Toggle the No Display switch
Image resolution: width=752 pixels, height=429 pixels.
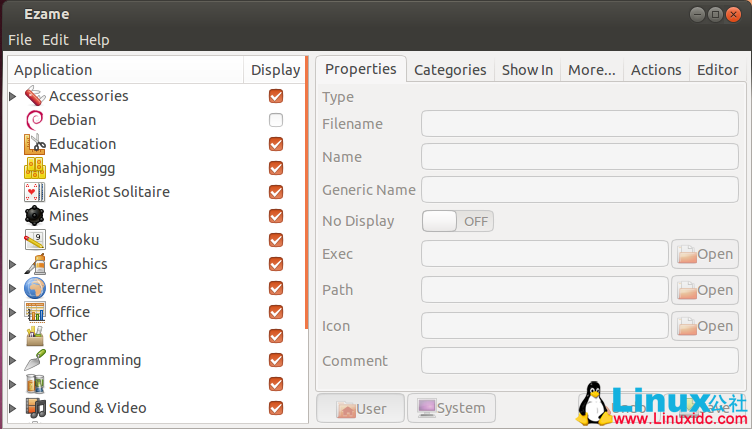pos(457,221)
